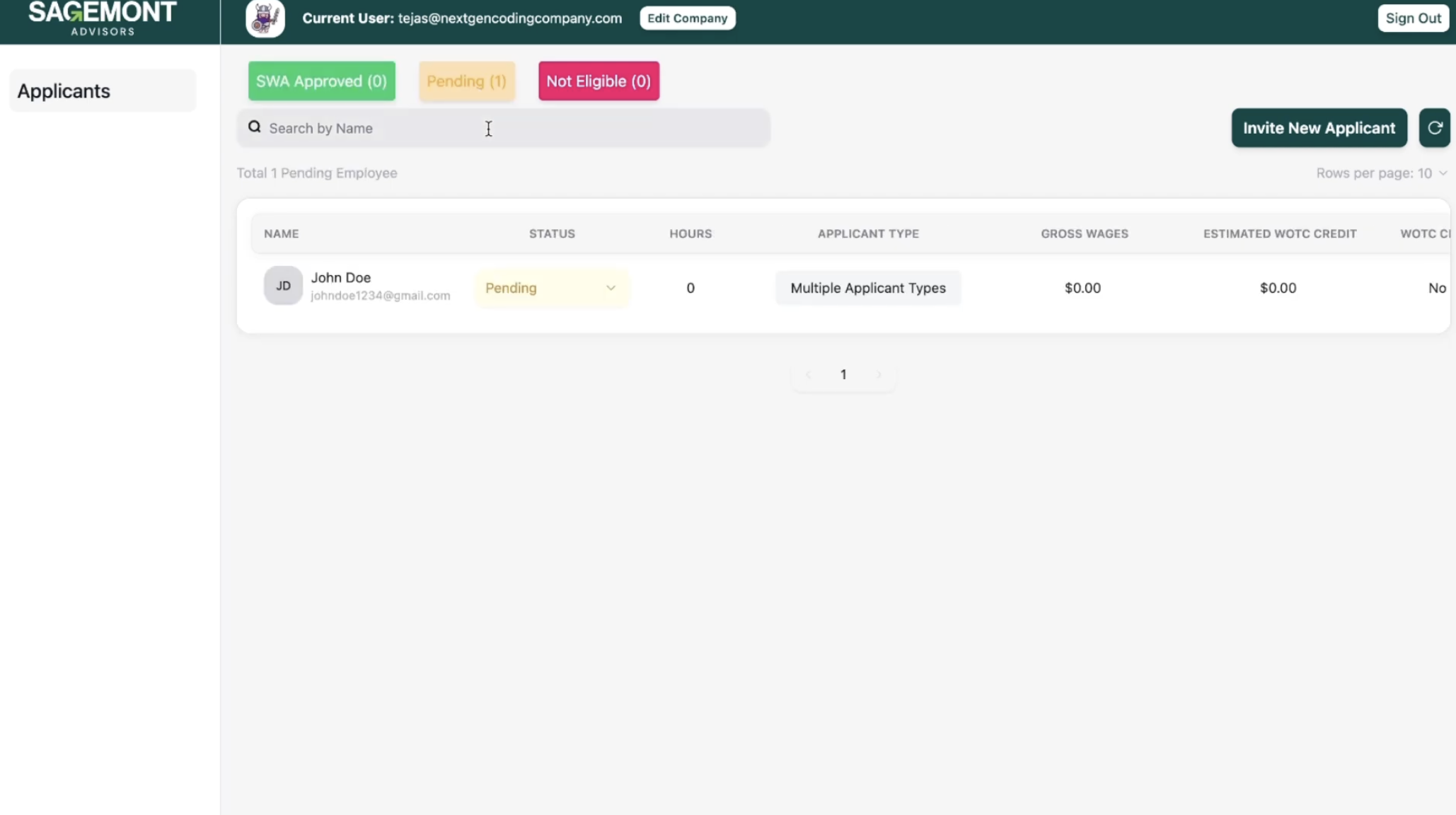This screenshot has height=815, width=1456.
Task: Click the company avatar logo icon
Action: [x=265, y=18]
